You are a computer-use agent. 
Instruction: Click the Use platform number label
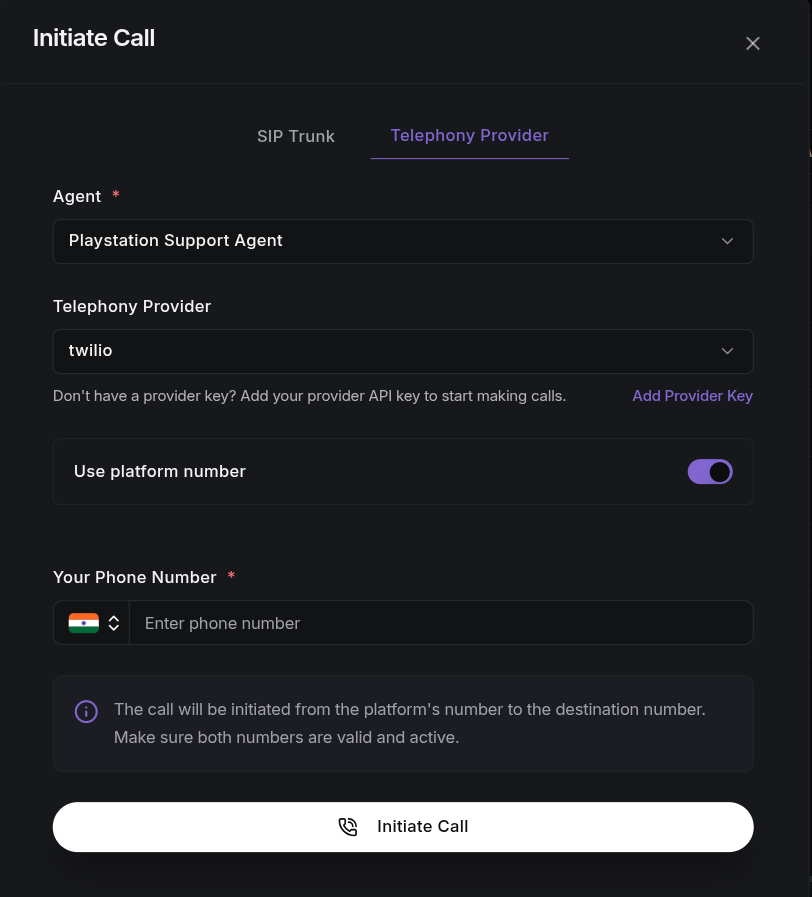coord(160,471)
